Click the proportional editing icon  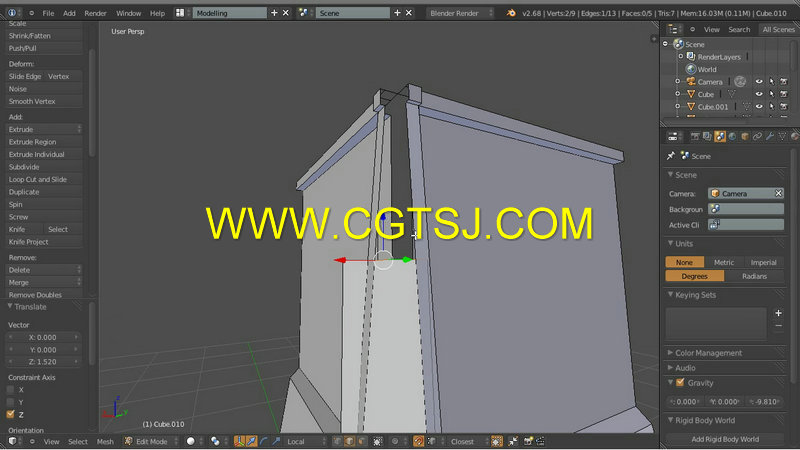coord(394,441)
